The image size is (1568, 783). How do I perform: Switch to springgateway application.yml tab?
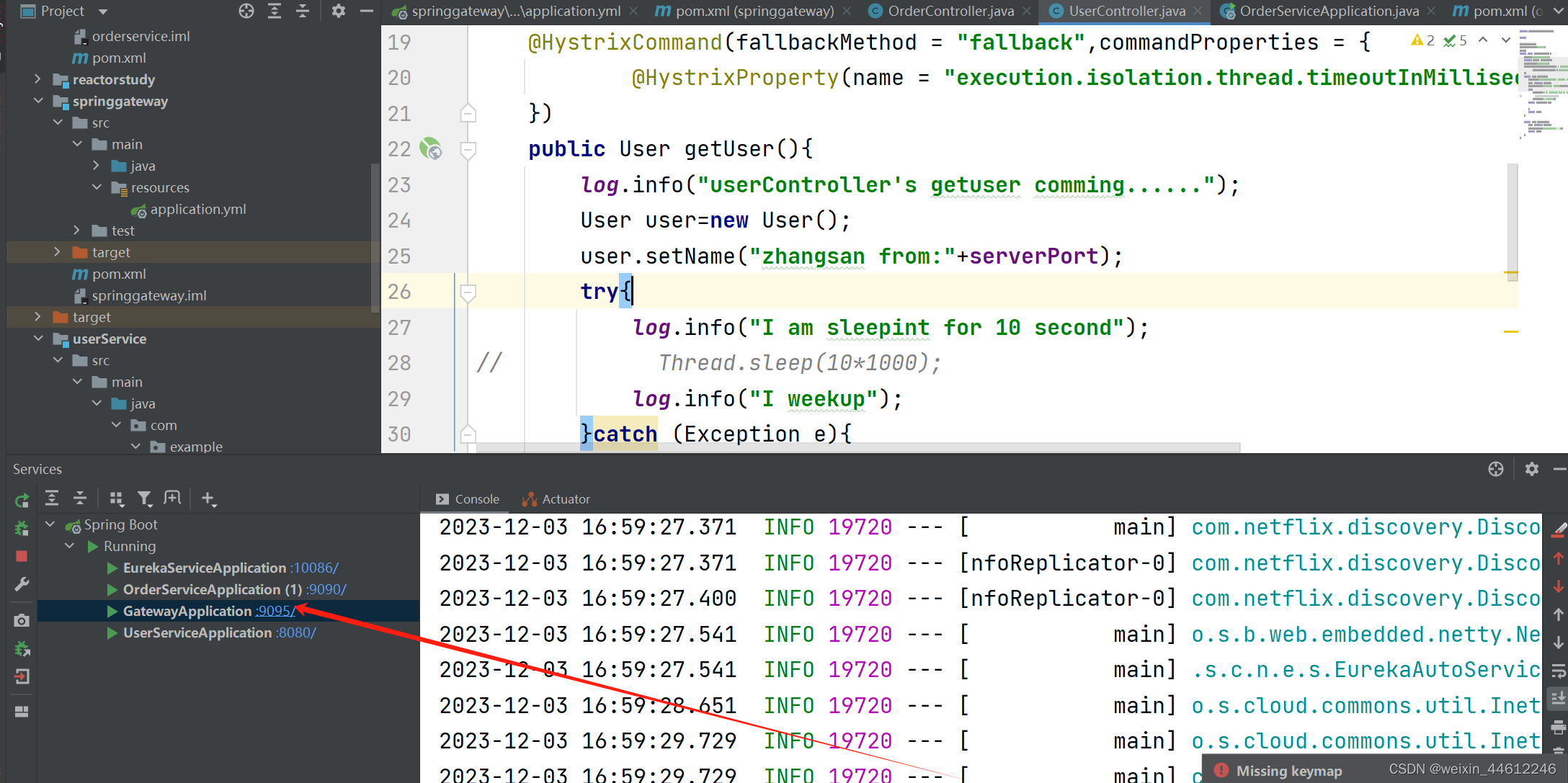(516, 11)
